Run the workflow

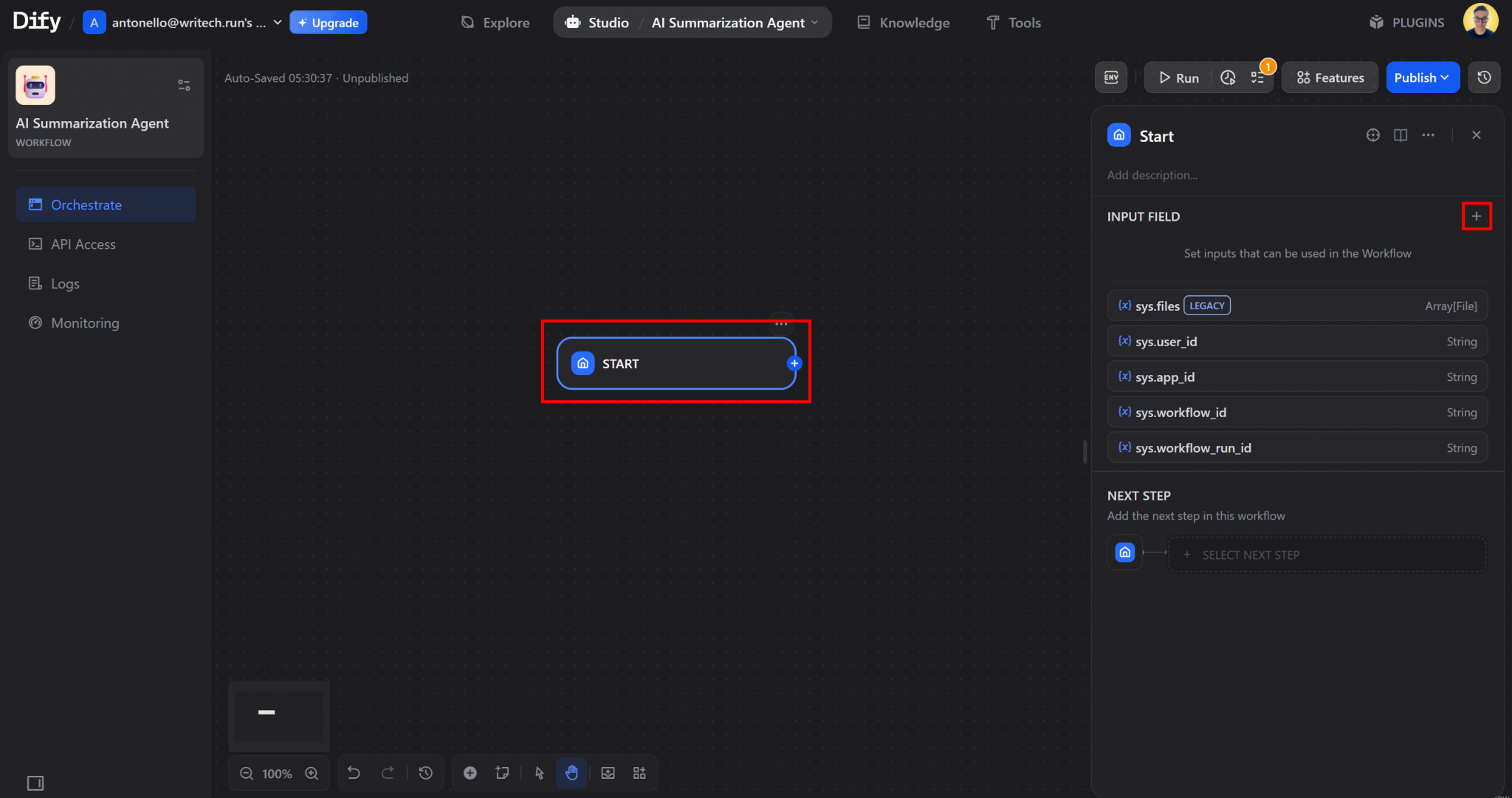(x=1180, y=78)
